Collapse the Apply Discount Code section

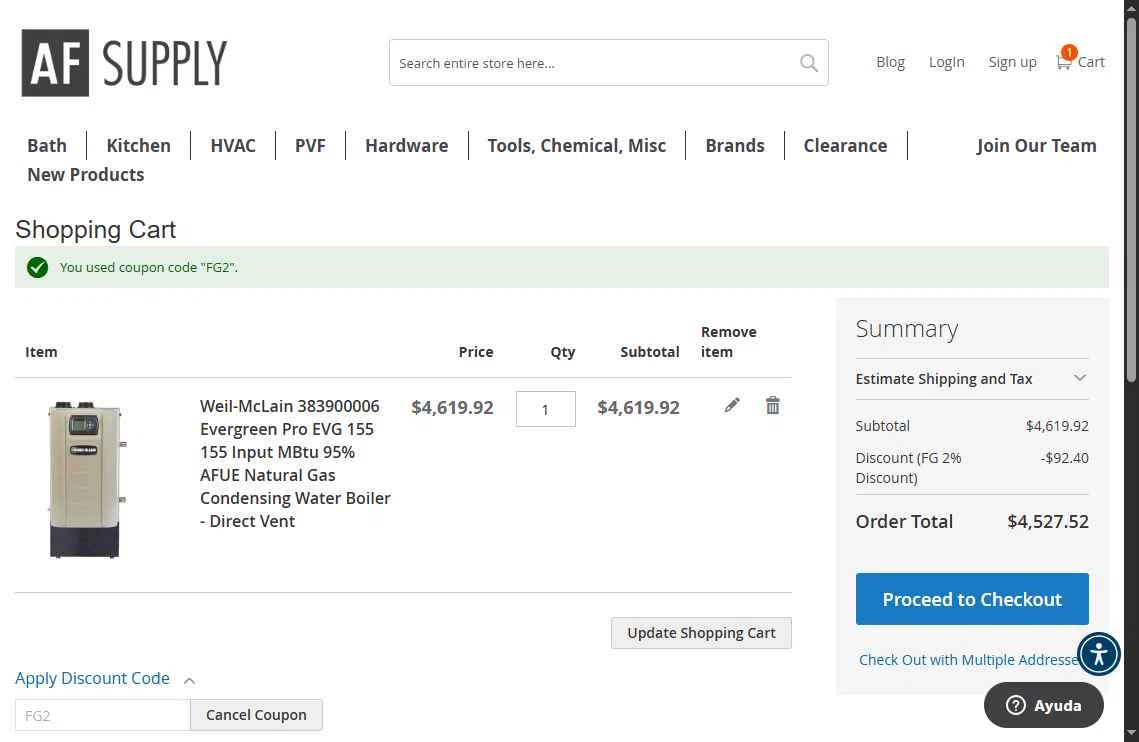pos(105,679)
